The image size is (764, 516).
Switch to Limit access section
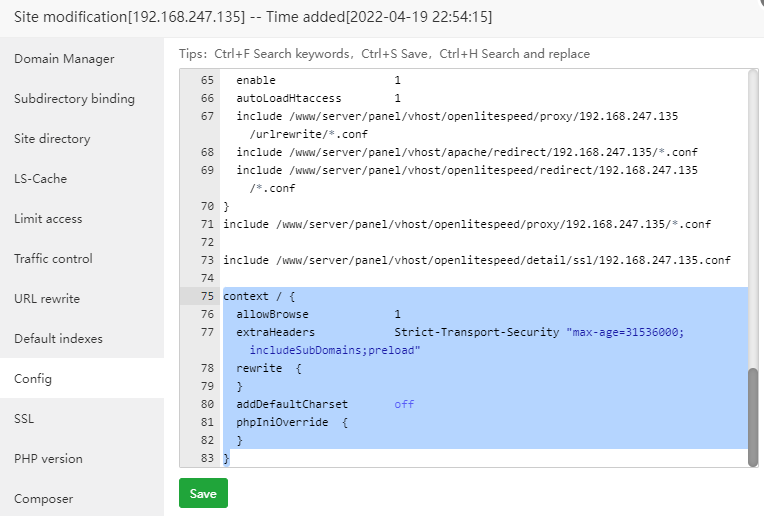point(48,219)
